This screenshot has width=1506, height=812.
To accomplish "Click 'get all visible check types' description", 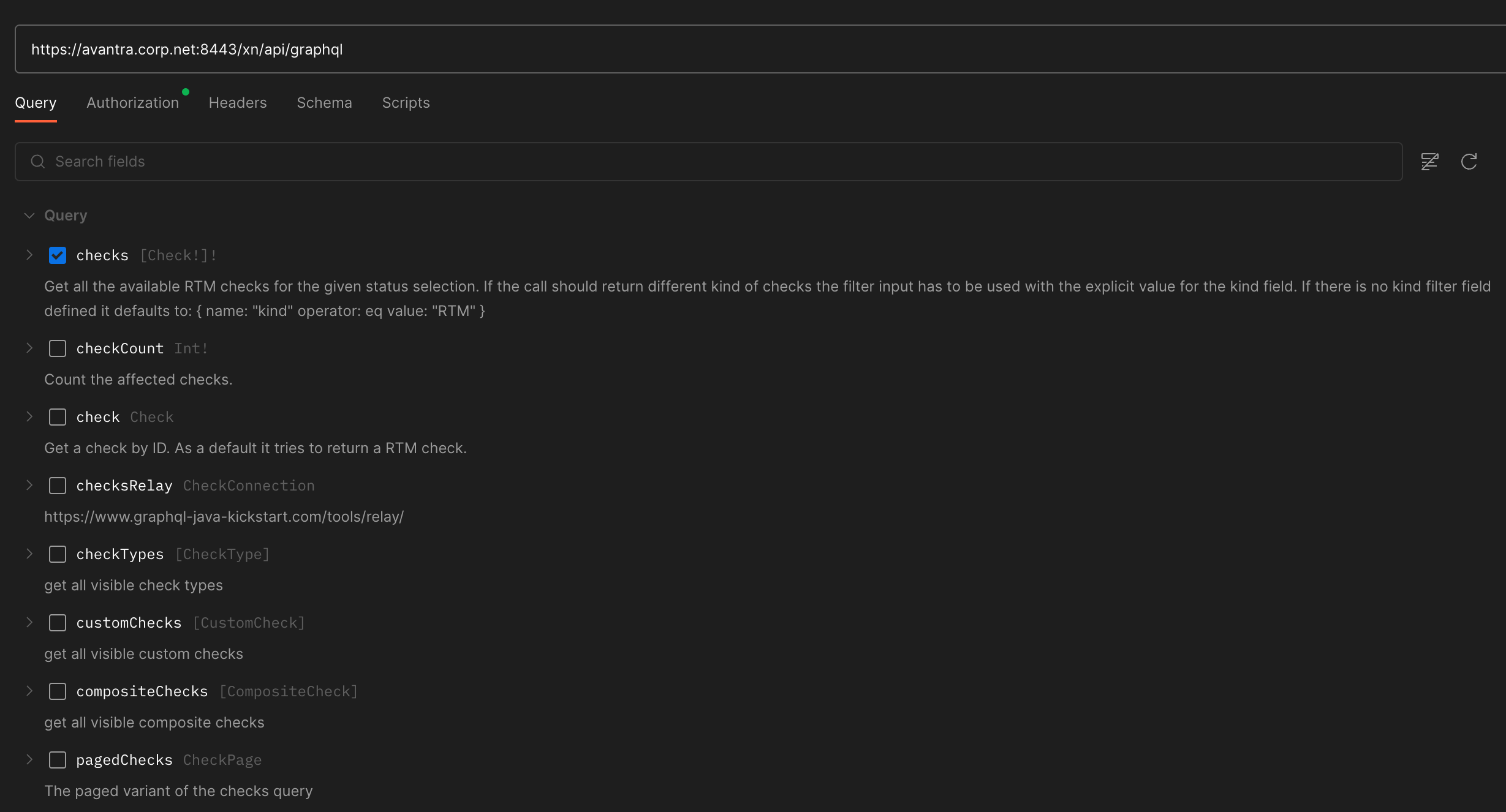I will click(x=134, y=585).
